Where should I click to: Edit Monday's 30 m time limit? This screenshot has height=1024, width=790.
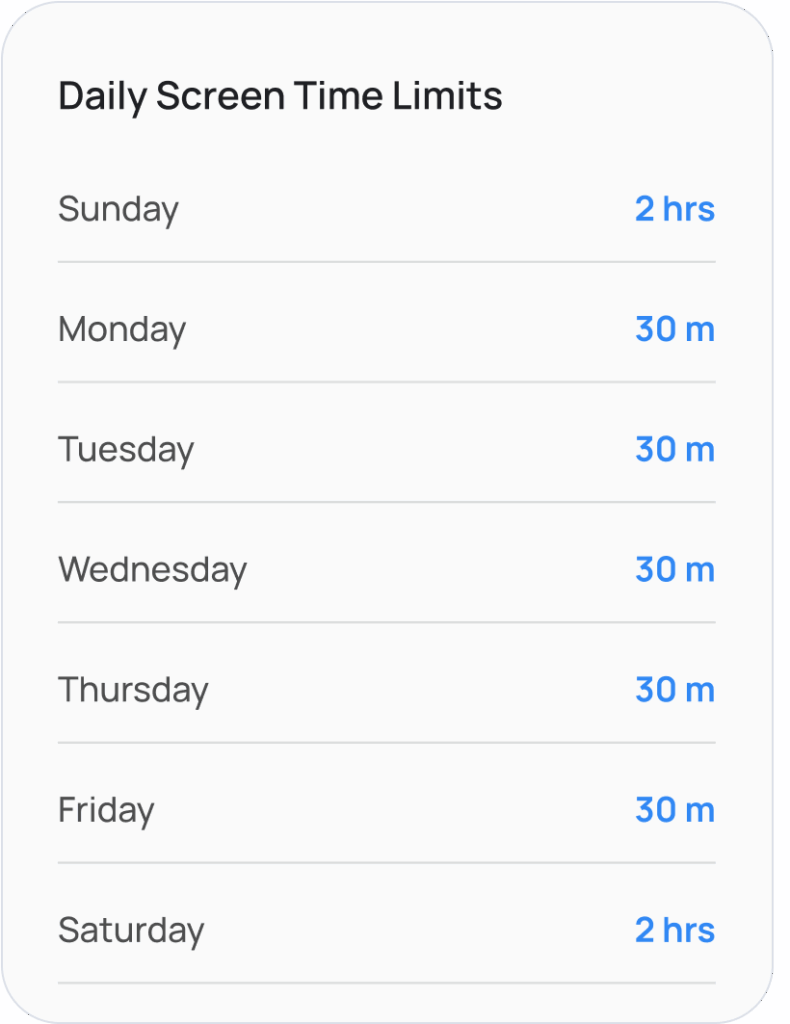[x=675, y=329]
